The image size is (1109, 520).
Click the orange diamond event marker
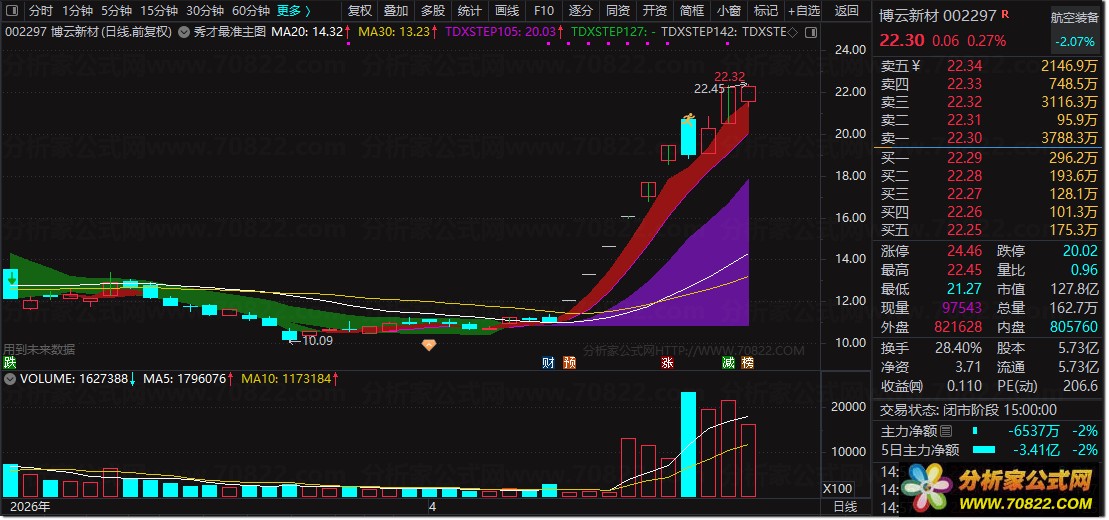(x=428, y=345)
